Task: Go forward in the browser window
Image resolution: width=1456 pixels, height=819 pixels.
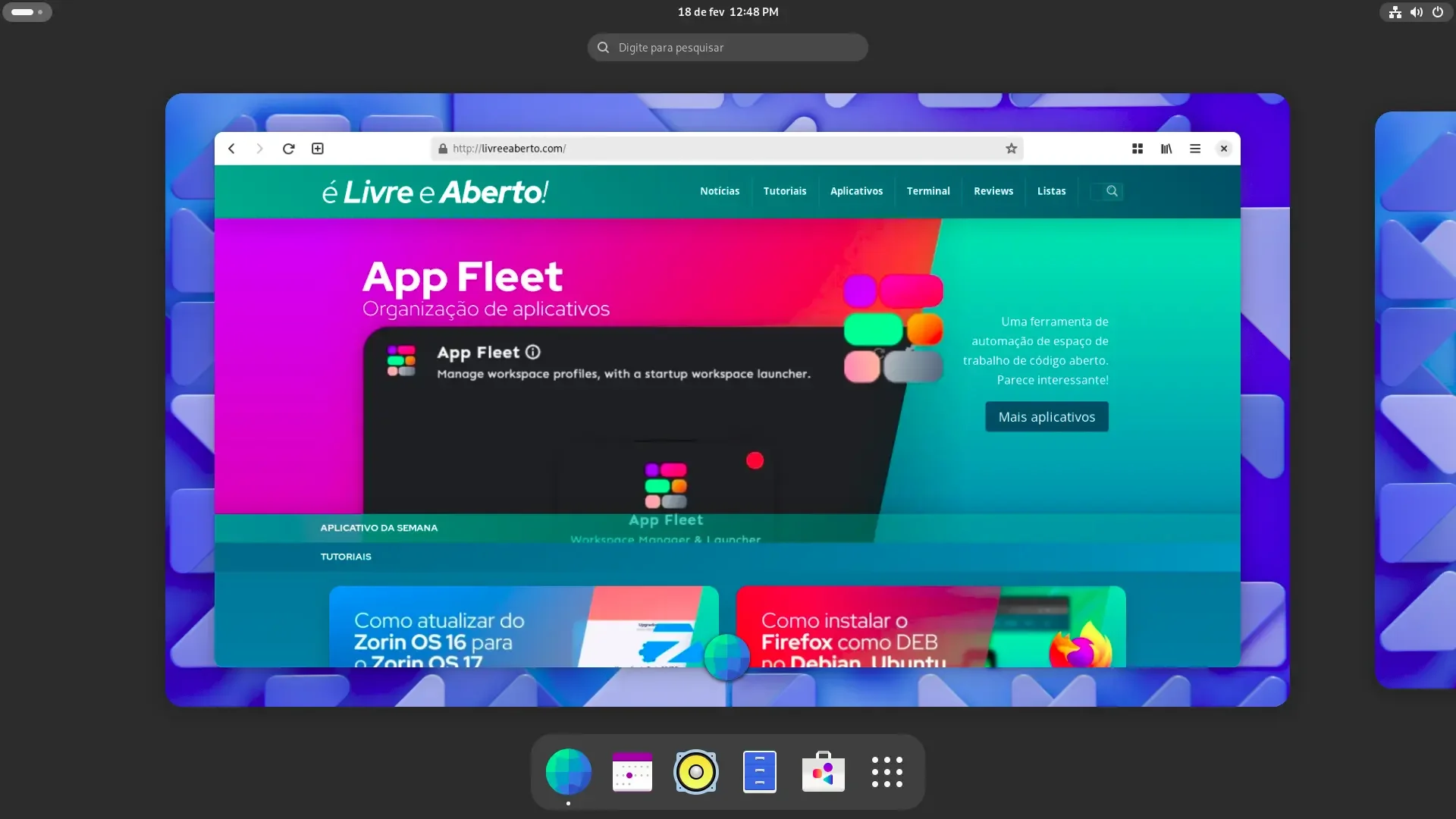Action: pyautogui.click(x=259, y=149)
